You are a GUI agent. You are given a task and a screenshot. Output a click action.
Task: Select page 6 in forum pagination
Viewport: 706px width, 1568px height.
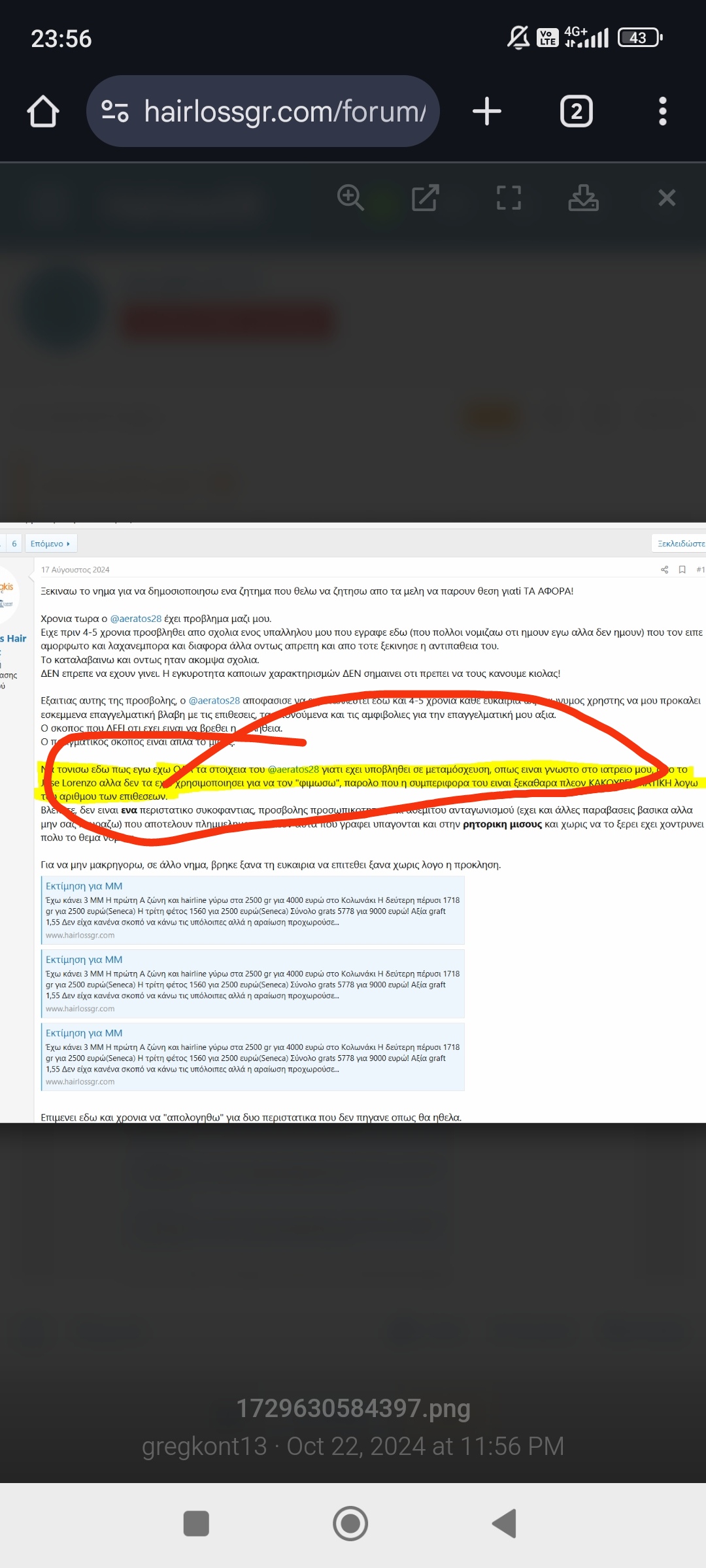[x=14, y=544]
